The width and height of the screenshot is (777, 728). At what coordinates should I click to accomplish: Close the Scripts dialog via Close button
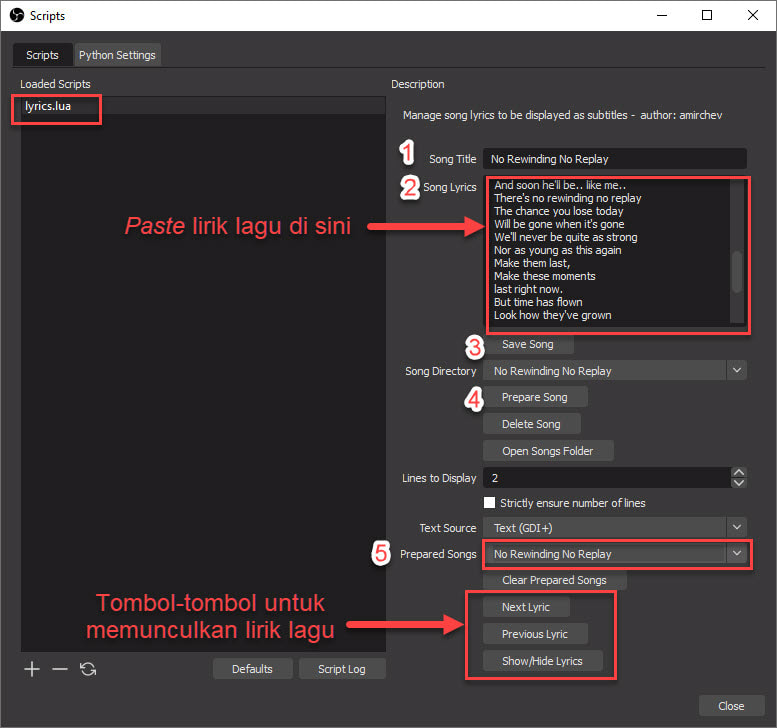coord(731,705)
